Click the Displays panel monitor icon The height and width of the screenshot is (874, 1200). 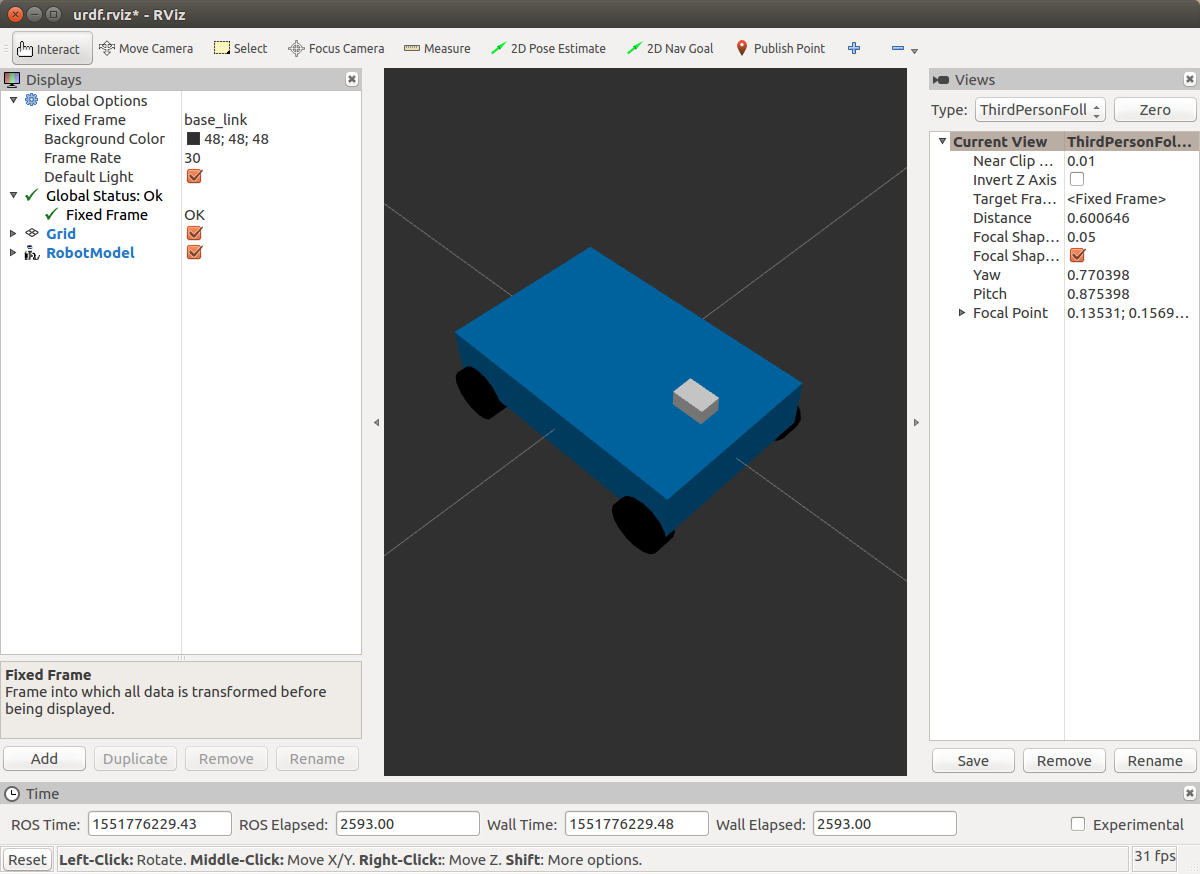click(x=12, y=79)
